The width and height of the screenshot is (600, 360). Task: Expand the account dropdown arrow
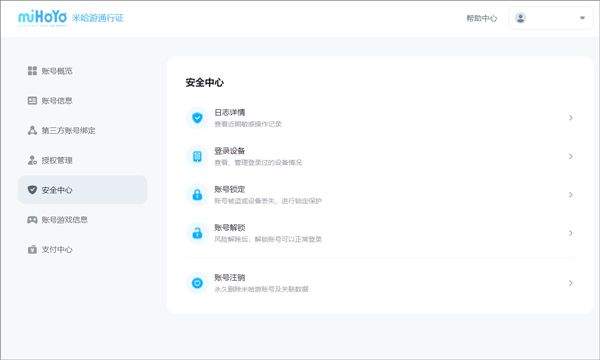(582, 18)
